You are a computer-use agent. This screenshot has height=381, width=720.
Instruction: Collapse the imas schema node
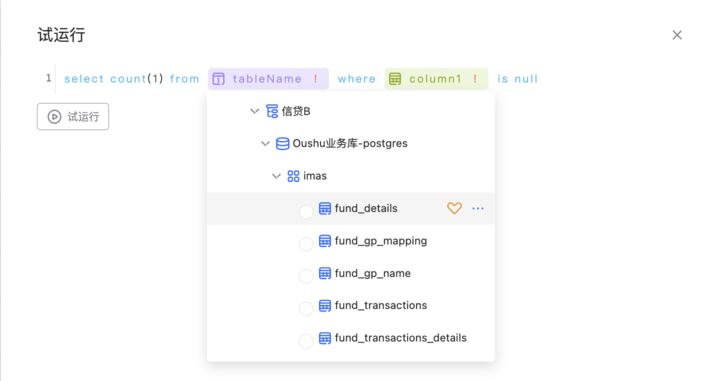click(x=276, y=176)
